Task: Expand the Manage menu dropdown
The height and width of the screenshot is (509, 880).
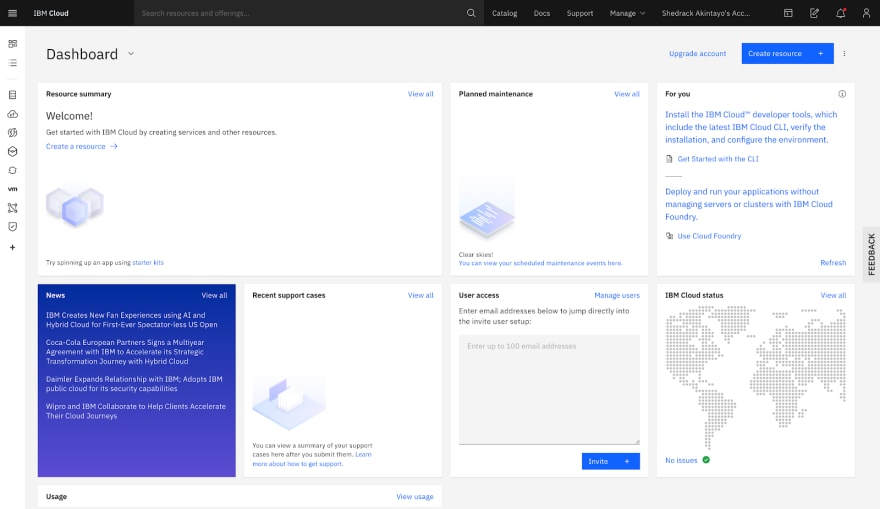Action: point(627,13)
